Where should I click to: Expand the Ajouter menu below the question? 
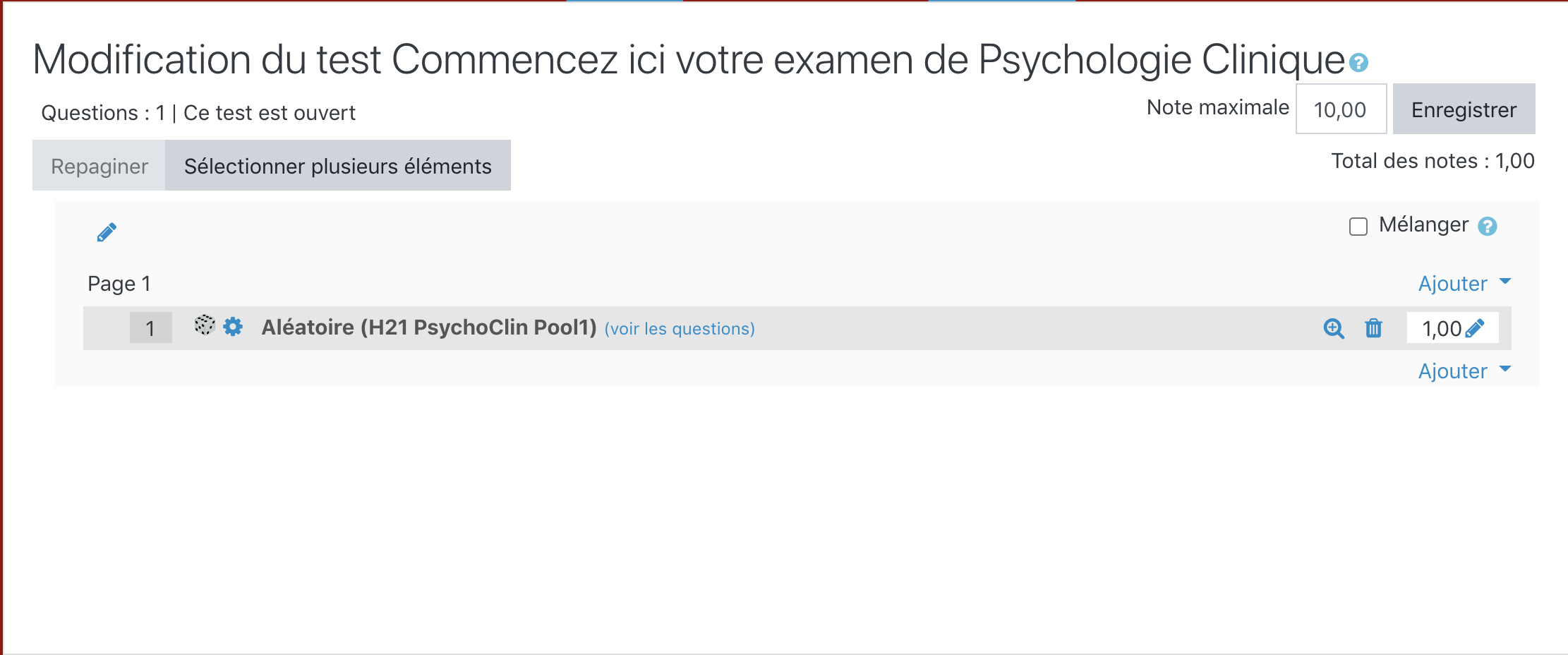pyautogui.click(x=1464, y=371)
